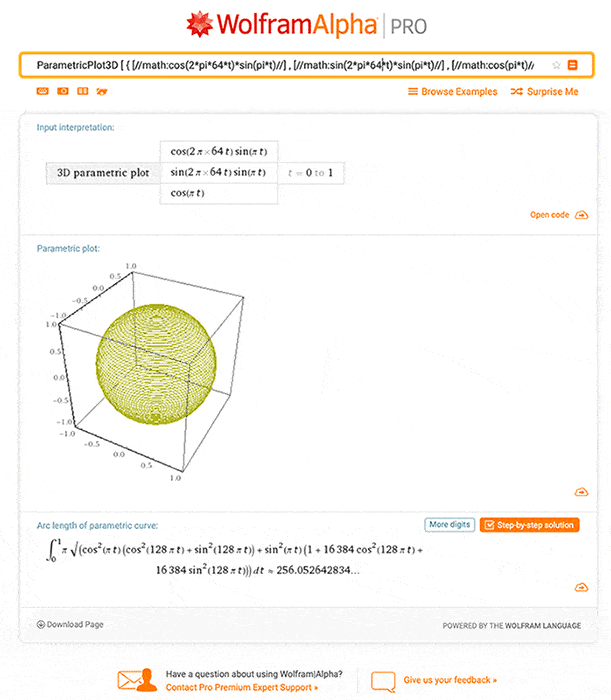
Task: Click Surprise Me shuffle link
Action: [544, 92]
